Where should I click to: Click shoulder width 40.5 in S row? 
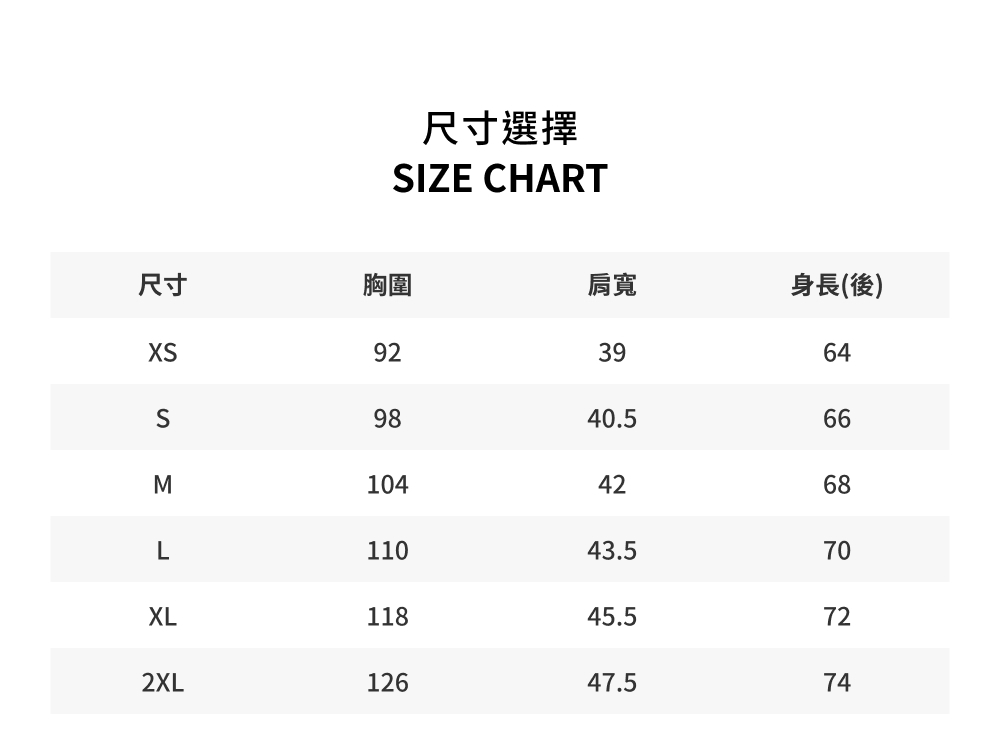[612, 419]
